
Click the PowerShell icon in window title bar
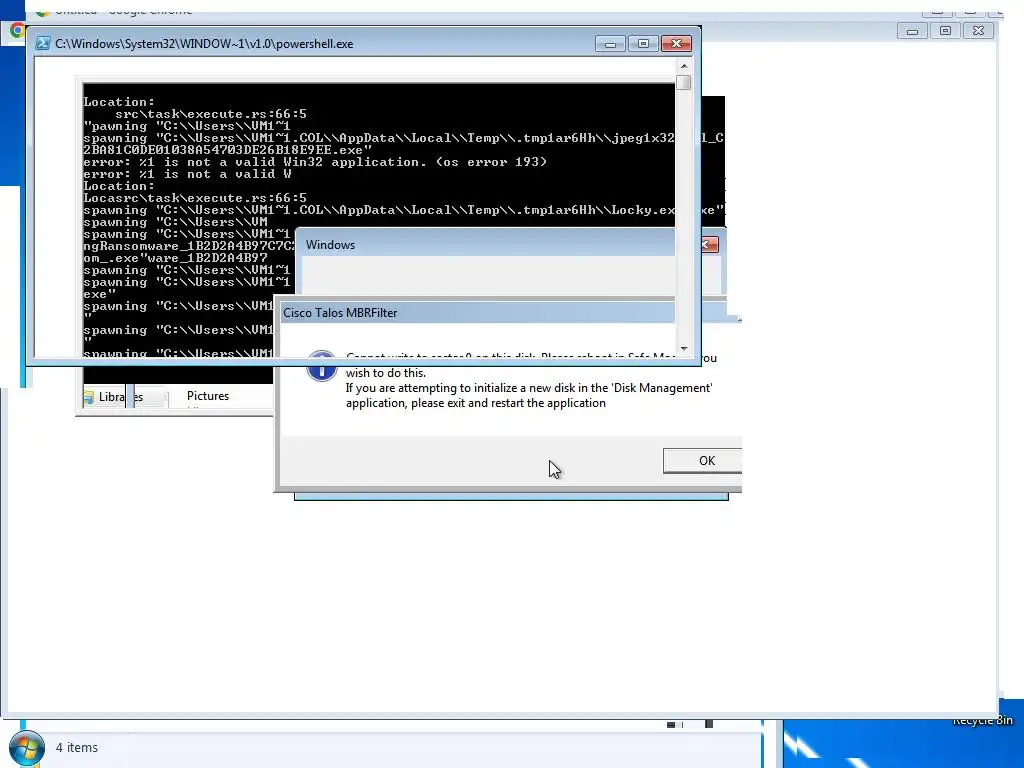(x=42, y=44)
